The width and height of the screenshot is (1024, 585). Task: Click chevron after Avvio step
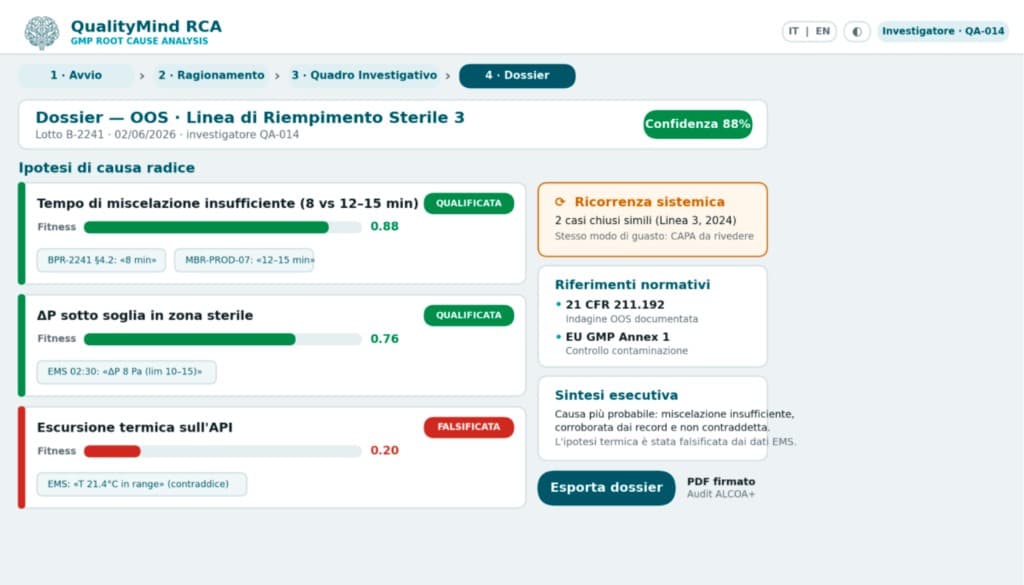[142, 76]
